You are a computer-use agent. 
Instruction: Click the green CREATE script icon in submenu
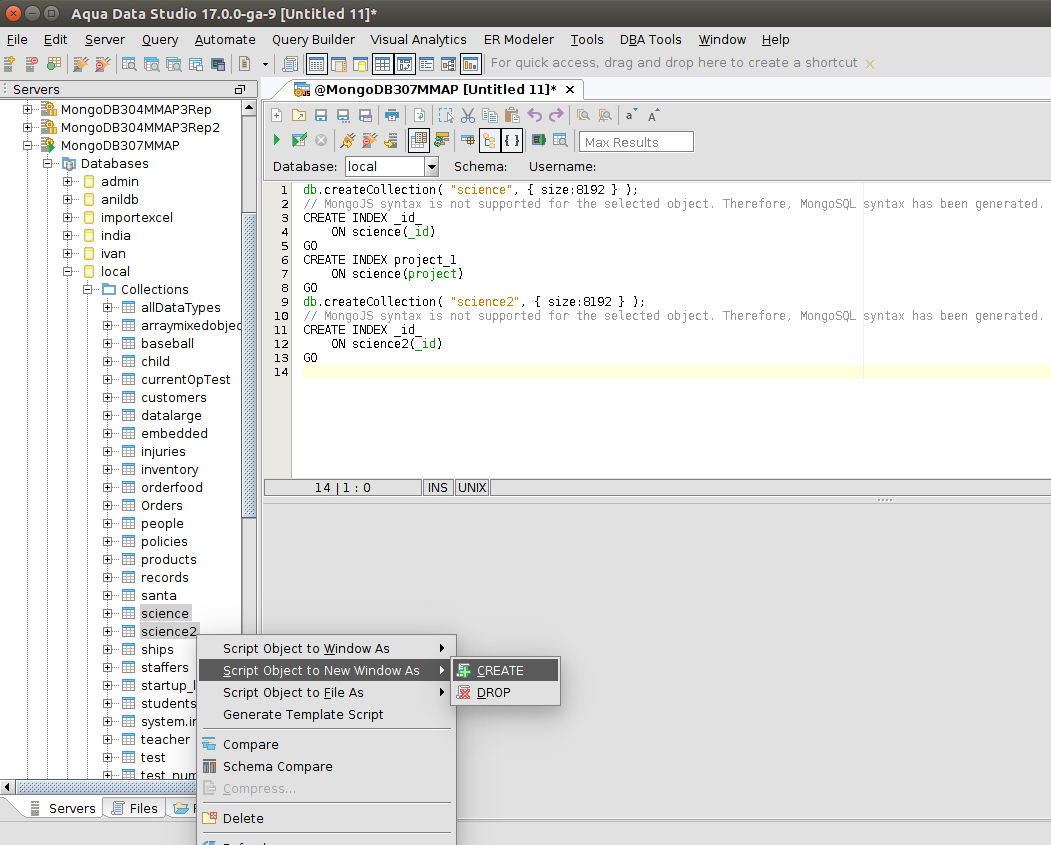[464, 670]
